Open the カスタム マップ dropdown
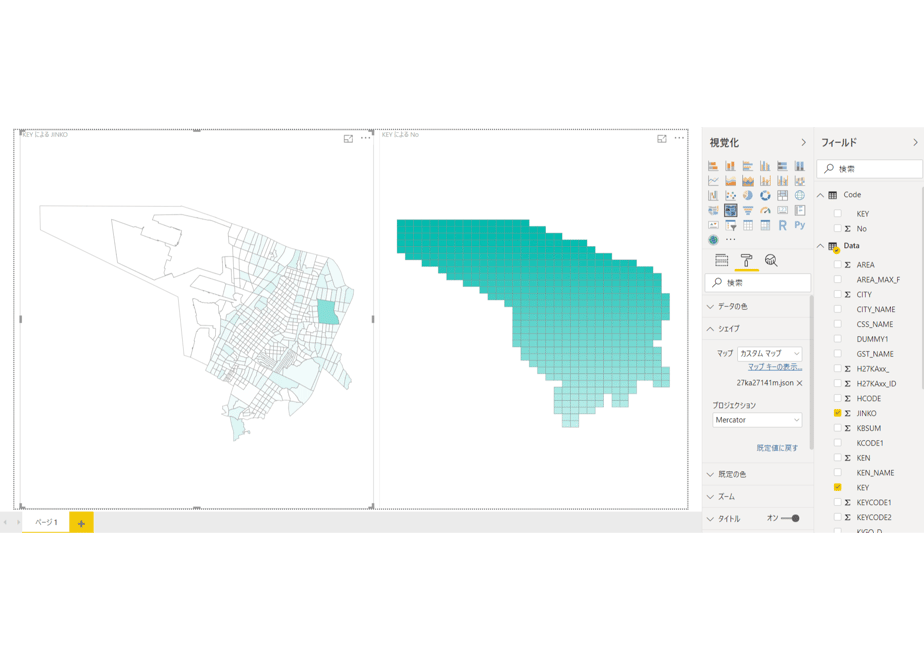Image resolution: width=924 pixels, height=660 pixels. point(770,354)
